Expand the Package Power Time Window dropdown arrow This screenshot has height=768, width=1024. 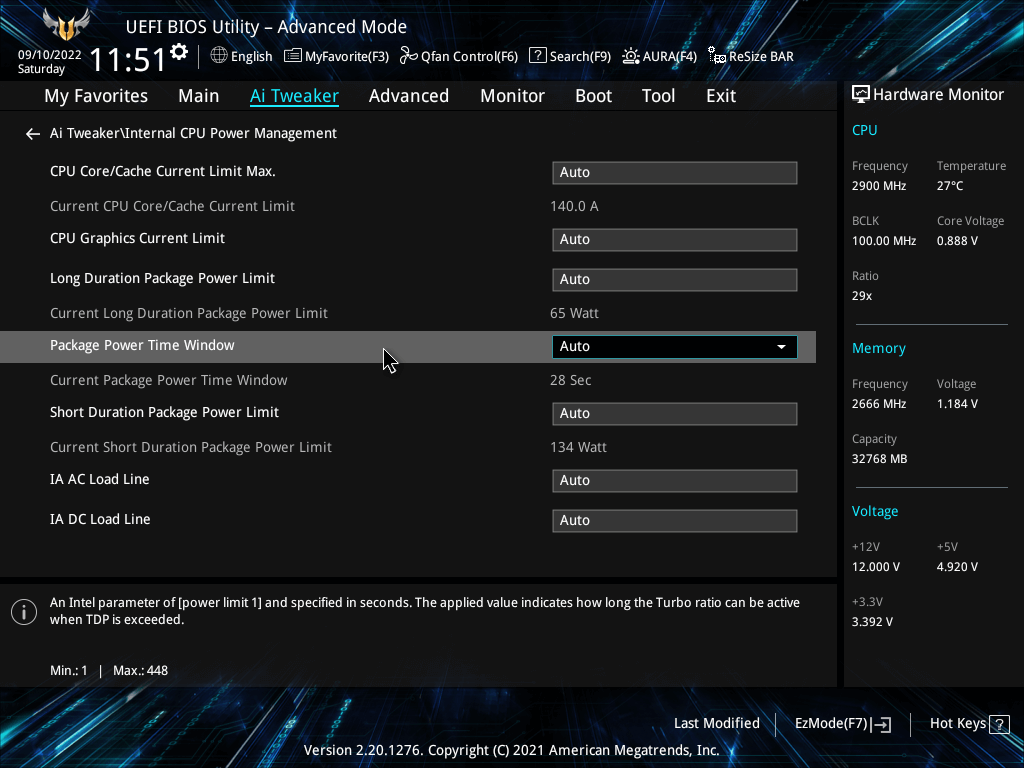(781, 347)
